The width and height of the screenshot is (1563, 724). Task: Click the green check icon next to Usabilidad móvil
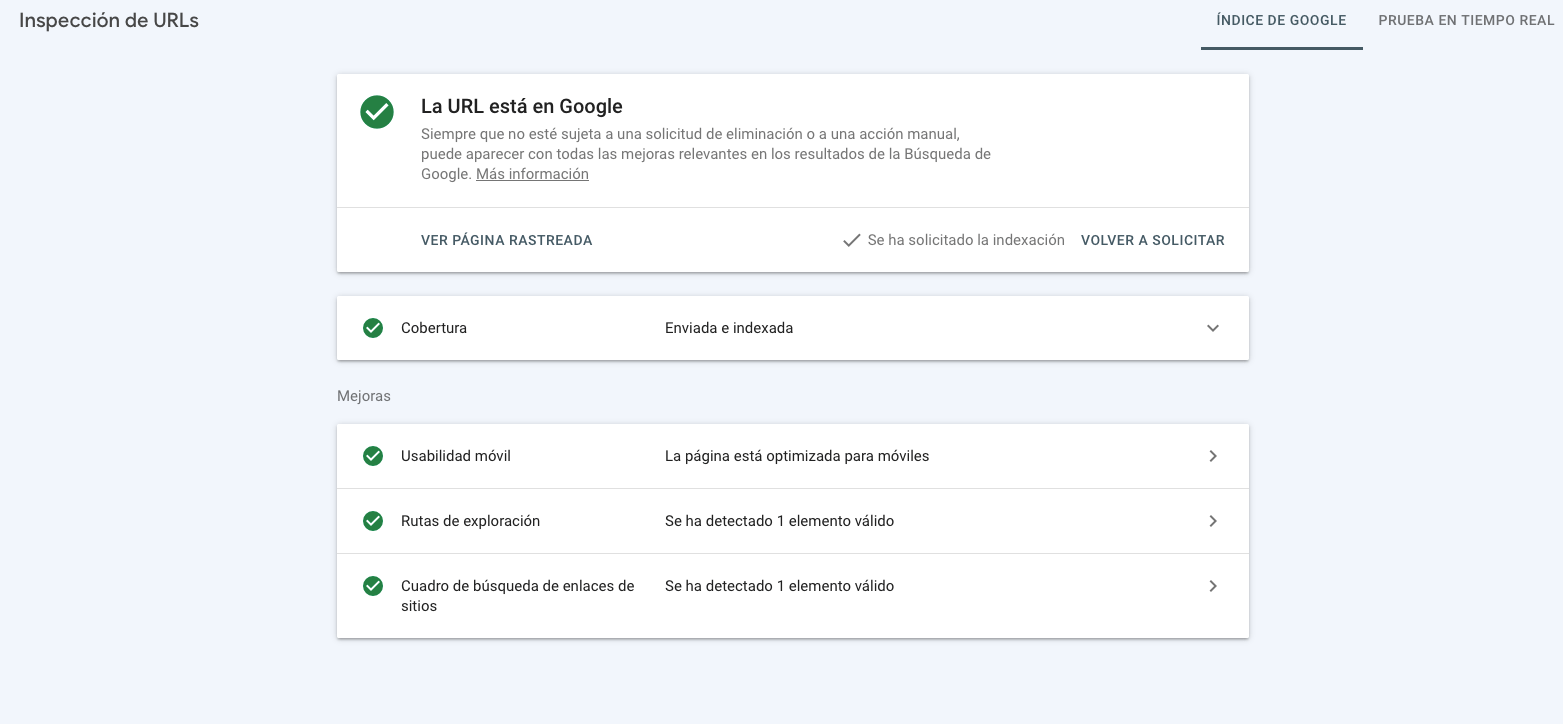[373, 456]
